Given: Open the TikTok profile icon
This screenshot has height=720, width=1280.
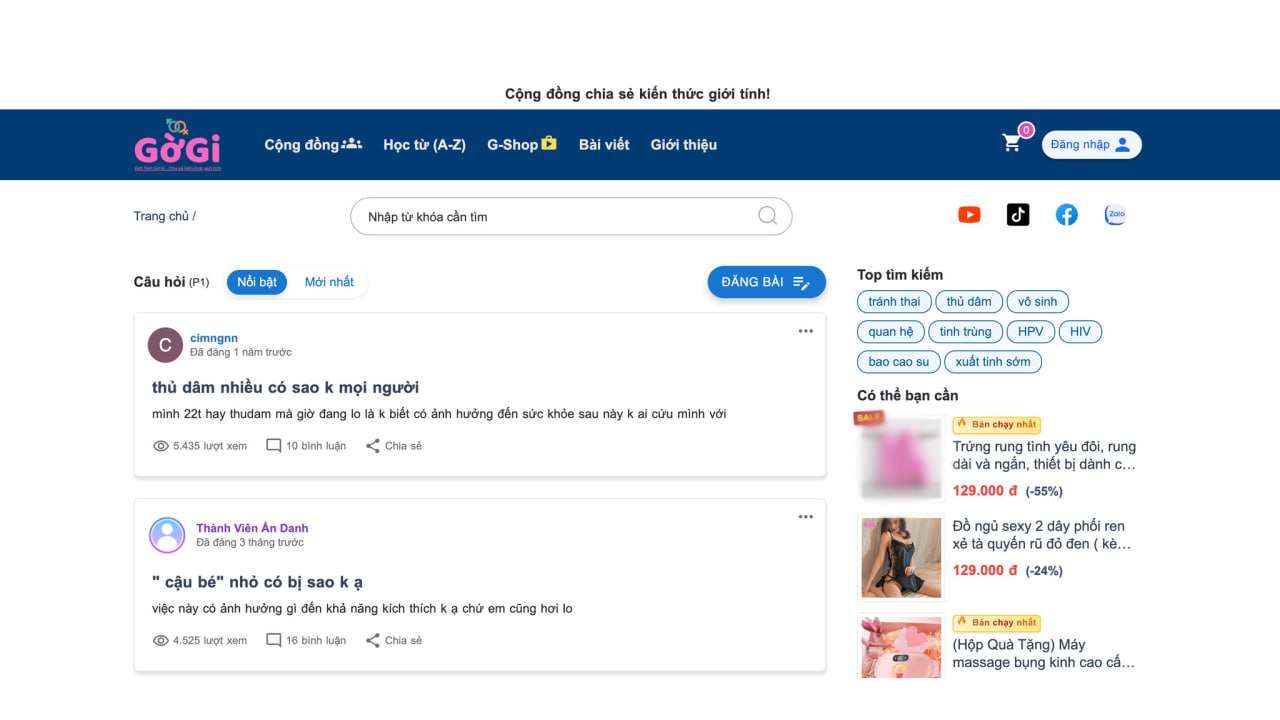Looking at the screenshot, I should tap(1017, 214).
